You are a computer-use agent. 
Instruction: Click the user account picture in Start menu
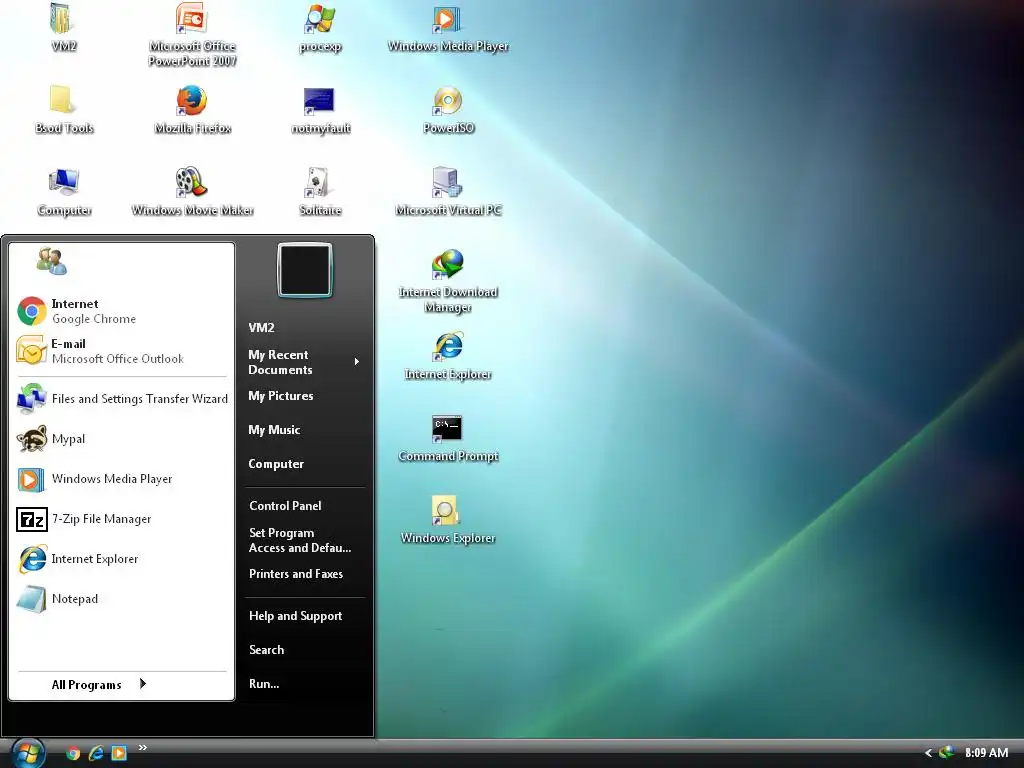[305, 270]
